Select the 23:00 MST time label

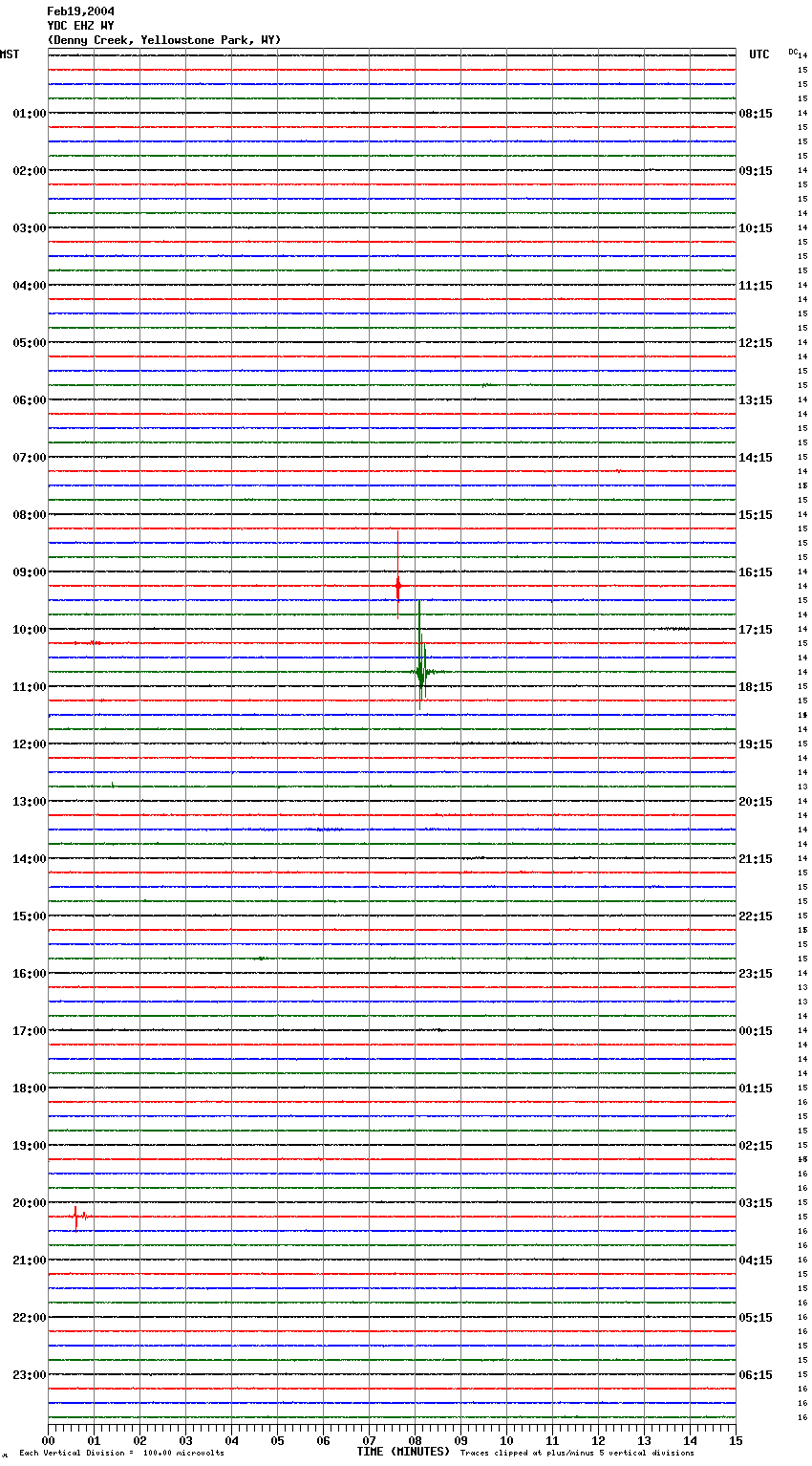pos(29,1375)
